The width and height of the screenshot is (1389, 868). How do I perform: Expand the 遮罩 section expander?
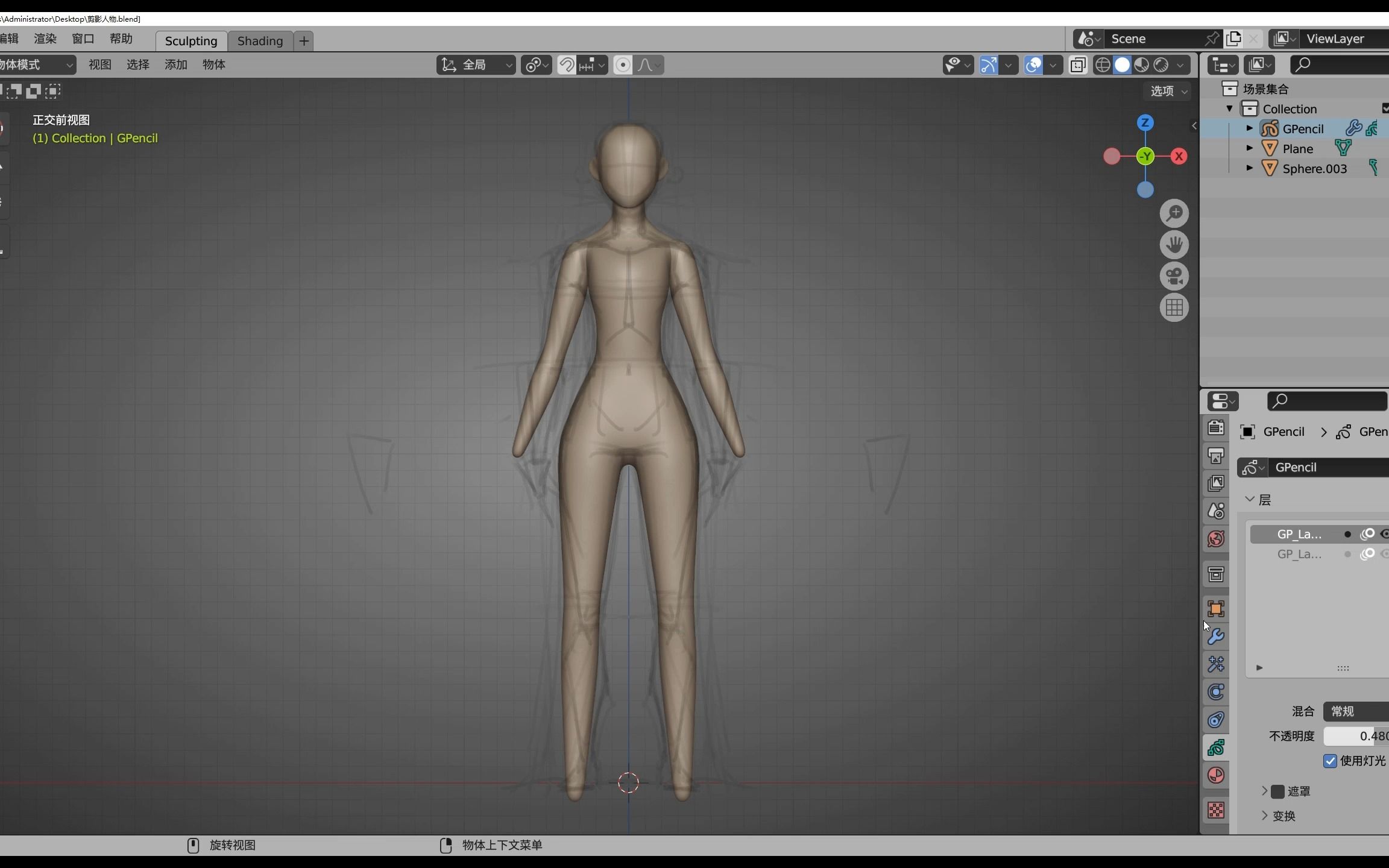[1264, 790]
